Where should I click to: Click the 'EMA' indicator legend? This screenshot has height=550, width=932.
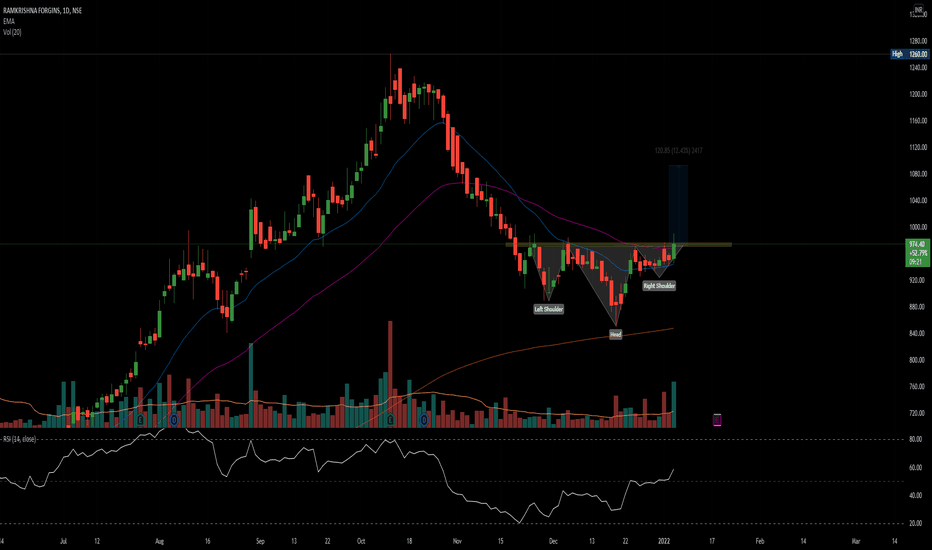tap(9, 21)
